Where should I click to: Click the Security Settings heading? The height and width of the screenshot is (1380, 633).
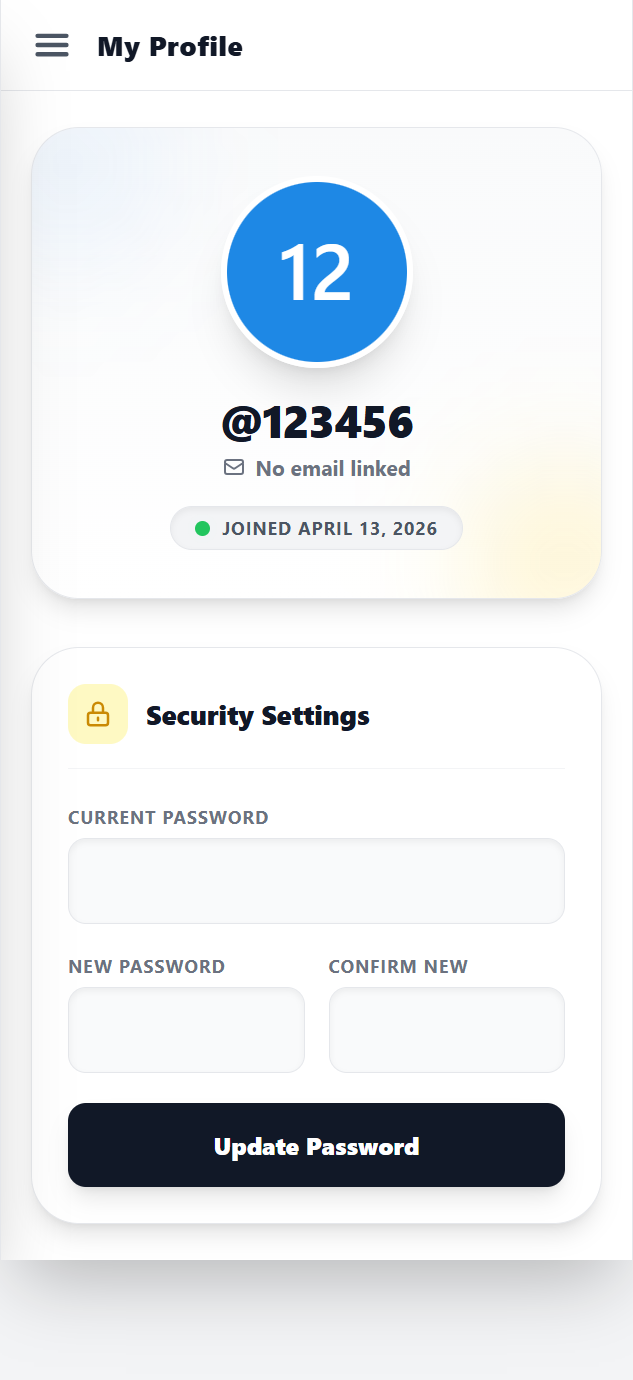pos(257,716)
